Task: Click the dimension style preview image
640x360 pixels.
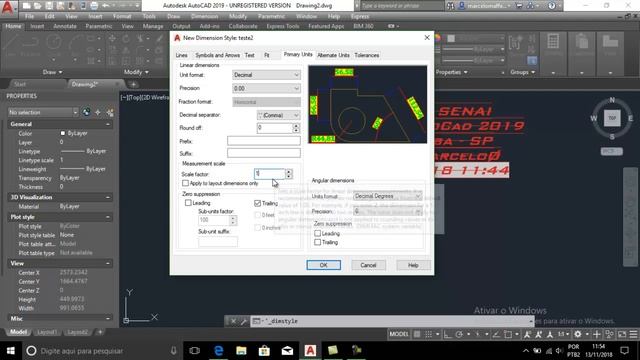Action: (x=367, y=104)
